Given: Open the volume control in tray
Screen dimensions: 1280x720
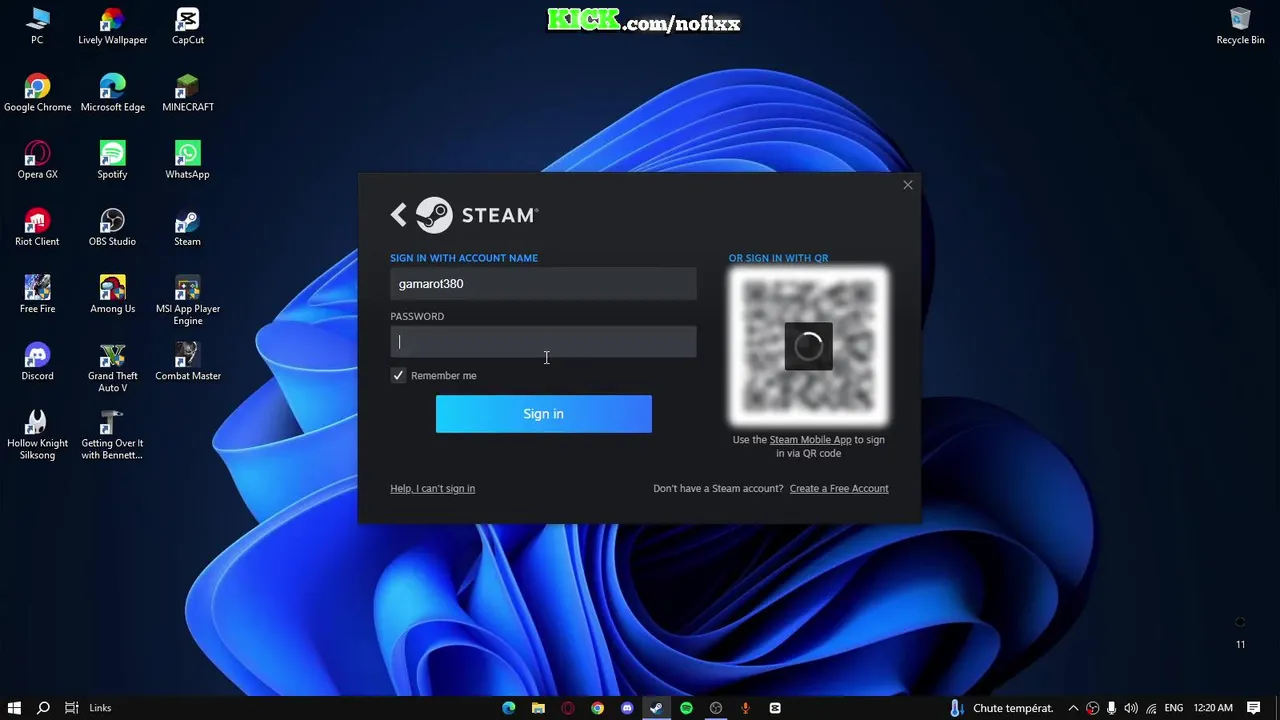Looking at the screenshot, I should [x=1131, y=708].
